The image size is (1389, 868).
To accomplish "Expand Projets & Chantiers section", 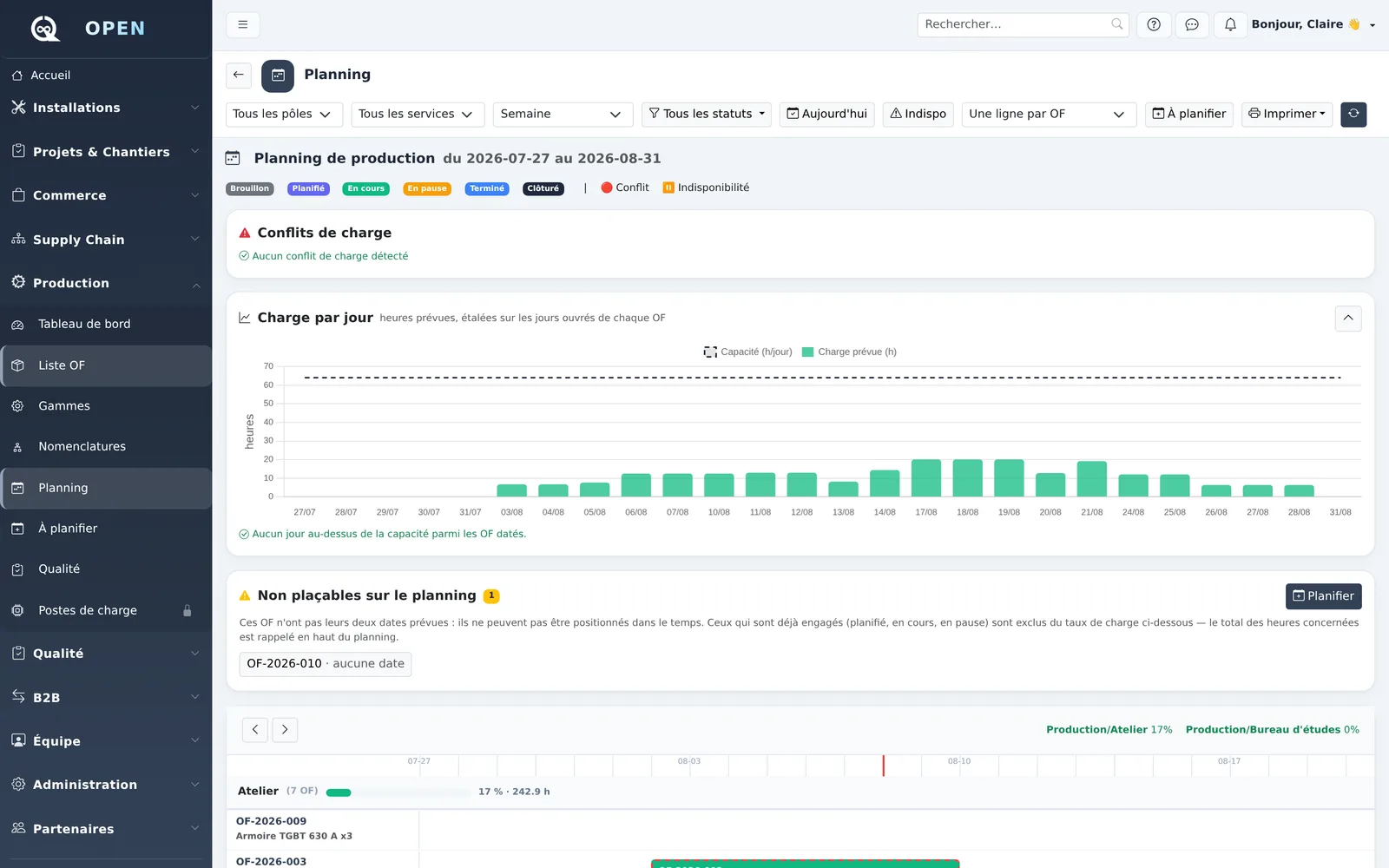I will pyautogui.click(x=106, y=152).
